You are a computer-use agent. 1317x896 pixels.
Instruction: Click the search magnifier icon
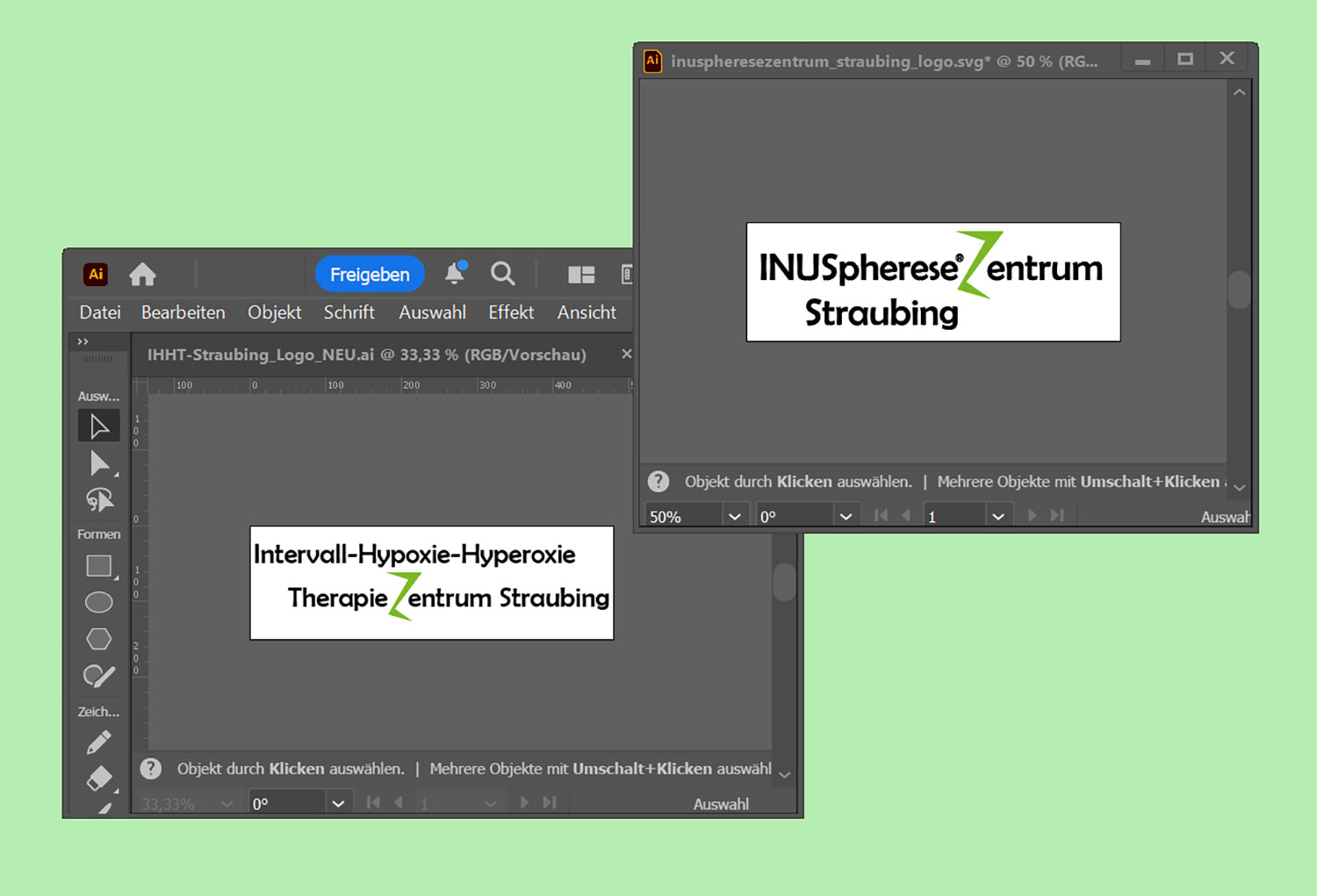(502, 274)
